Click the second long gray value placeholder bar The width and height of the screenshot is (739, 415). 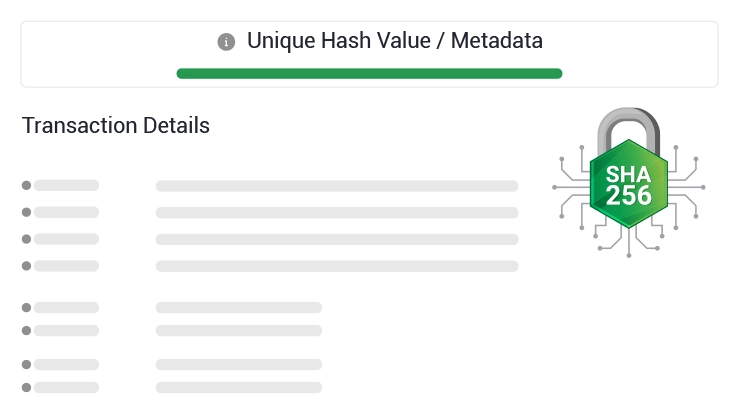click(x=337, y=212)
